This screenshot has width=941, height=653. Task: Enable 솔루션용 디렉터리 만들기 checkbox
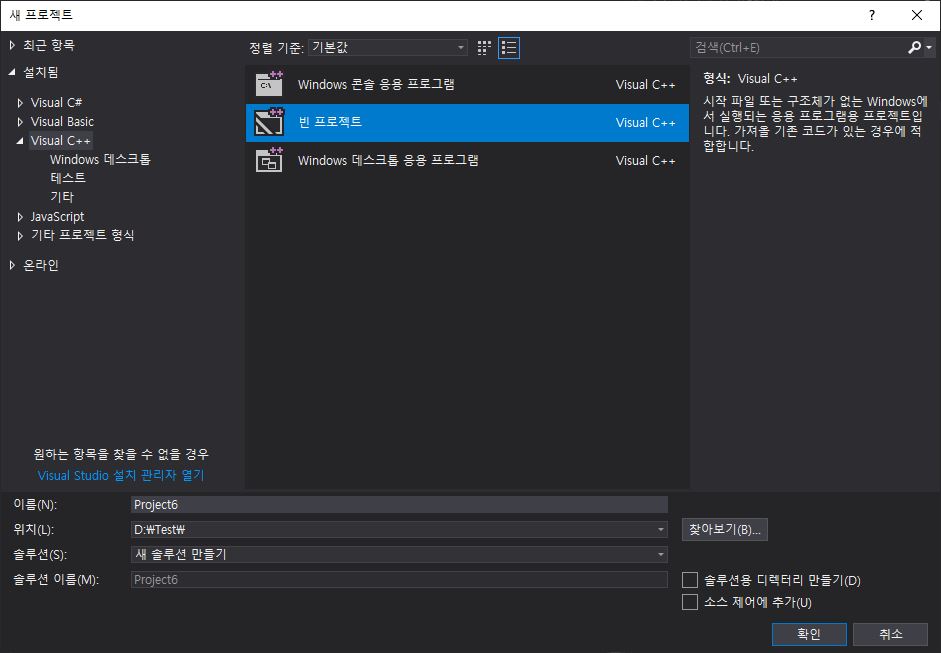coord(690,580)
